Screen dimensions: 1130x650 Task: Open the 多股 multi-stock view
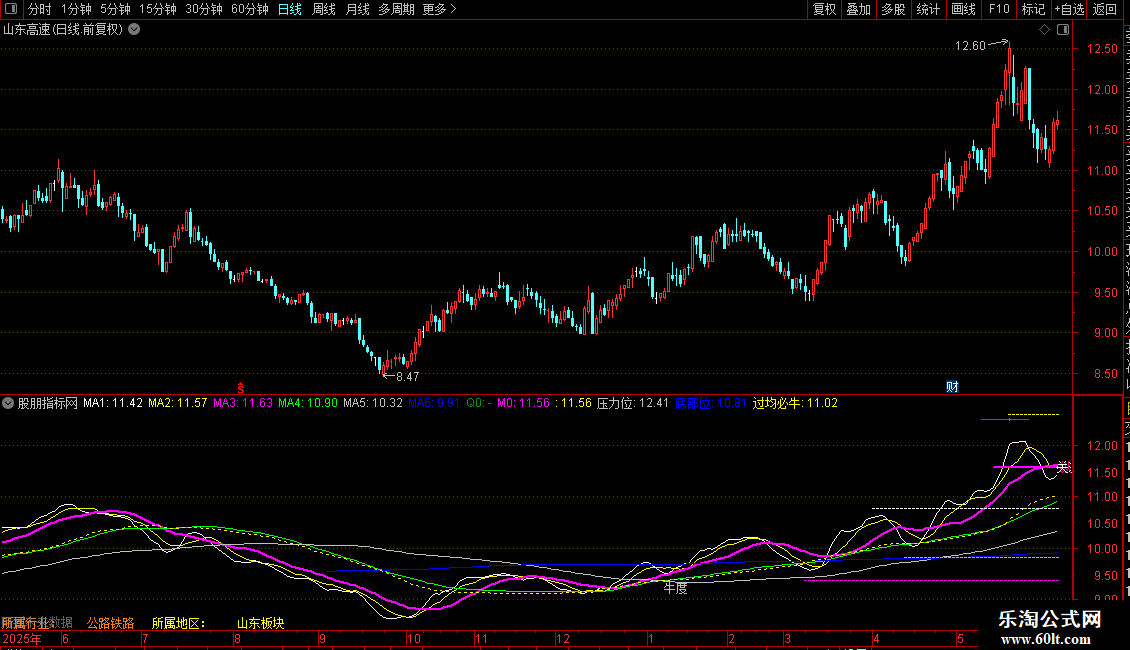point(893,9)
